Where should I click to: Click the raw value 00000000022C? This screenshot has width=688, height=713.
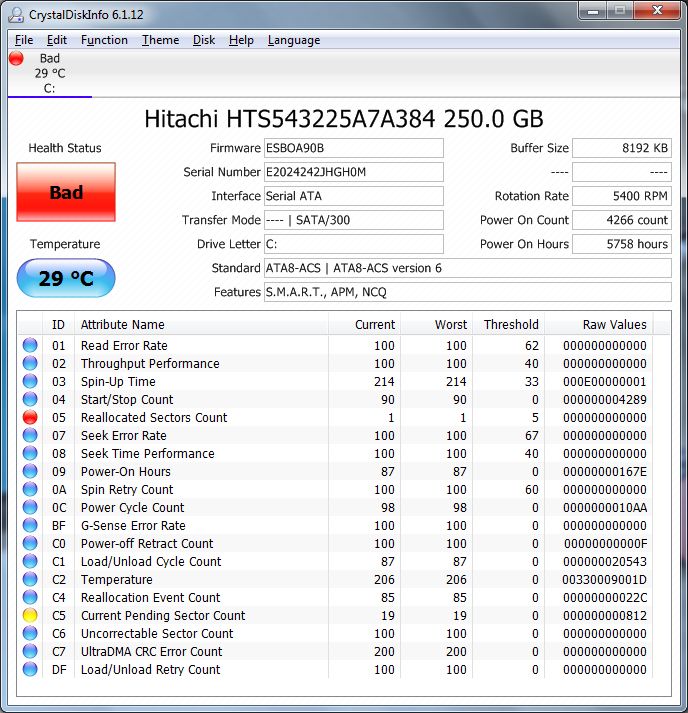coord(605,598)
